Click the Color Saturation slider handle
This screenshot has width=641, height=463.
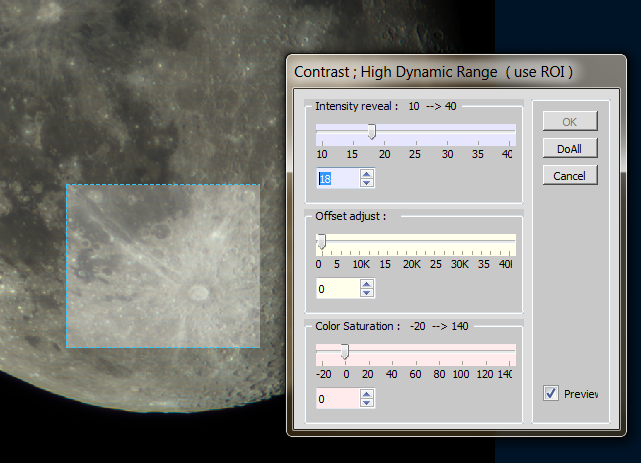[345, 351]
